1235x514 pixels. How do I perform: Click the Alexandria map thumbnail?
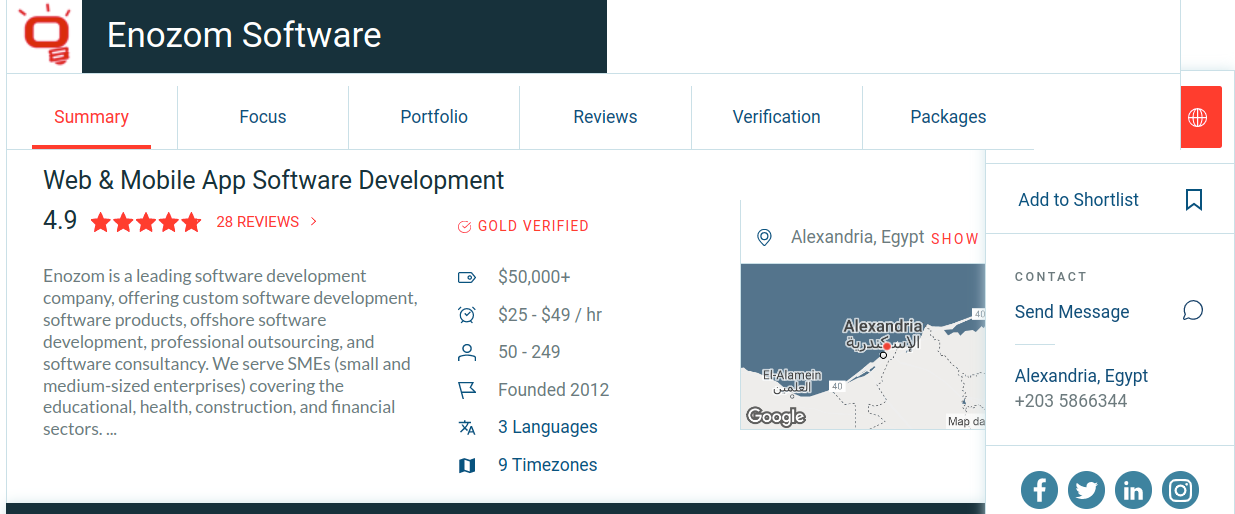click(x=863, y=346)
